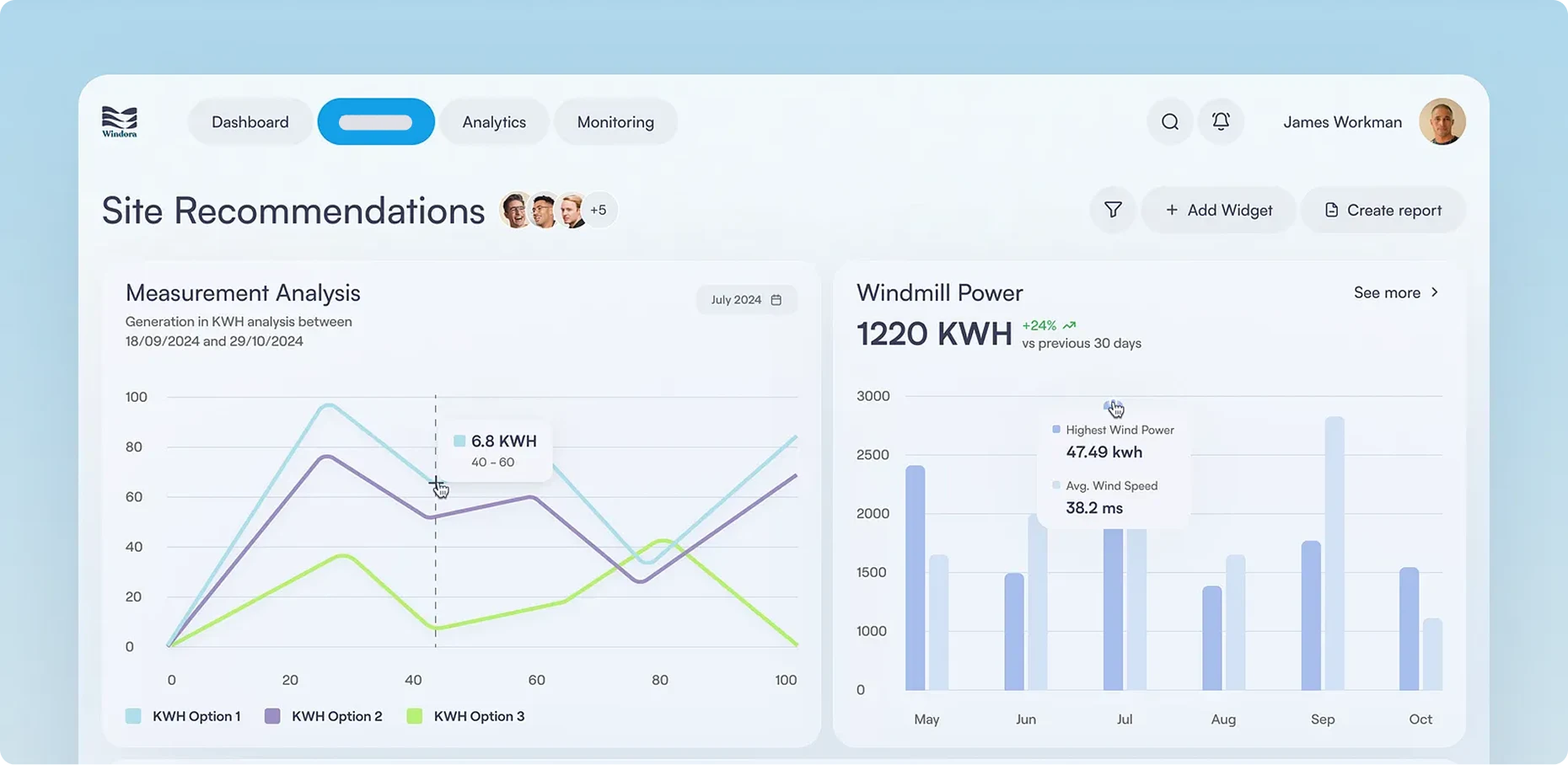Click the Create report button
The height and width of the screenshot is (765, 1568).
coord(1383,210)
